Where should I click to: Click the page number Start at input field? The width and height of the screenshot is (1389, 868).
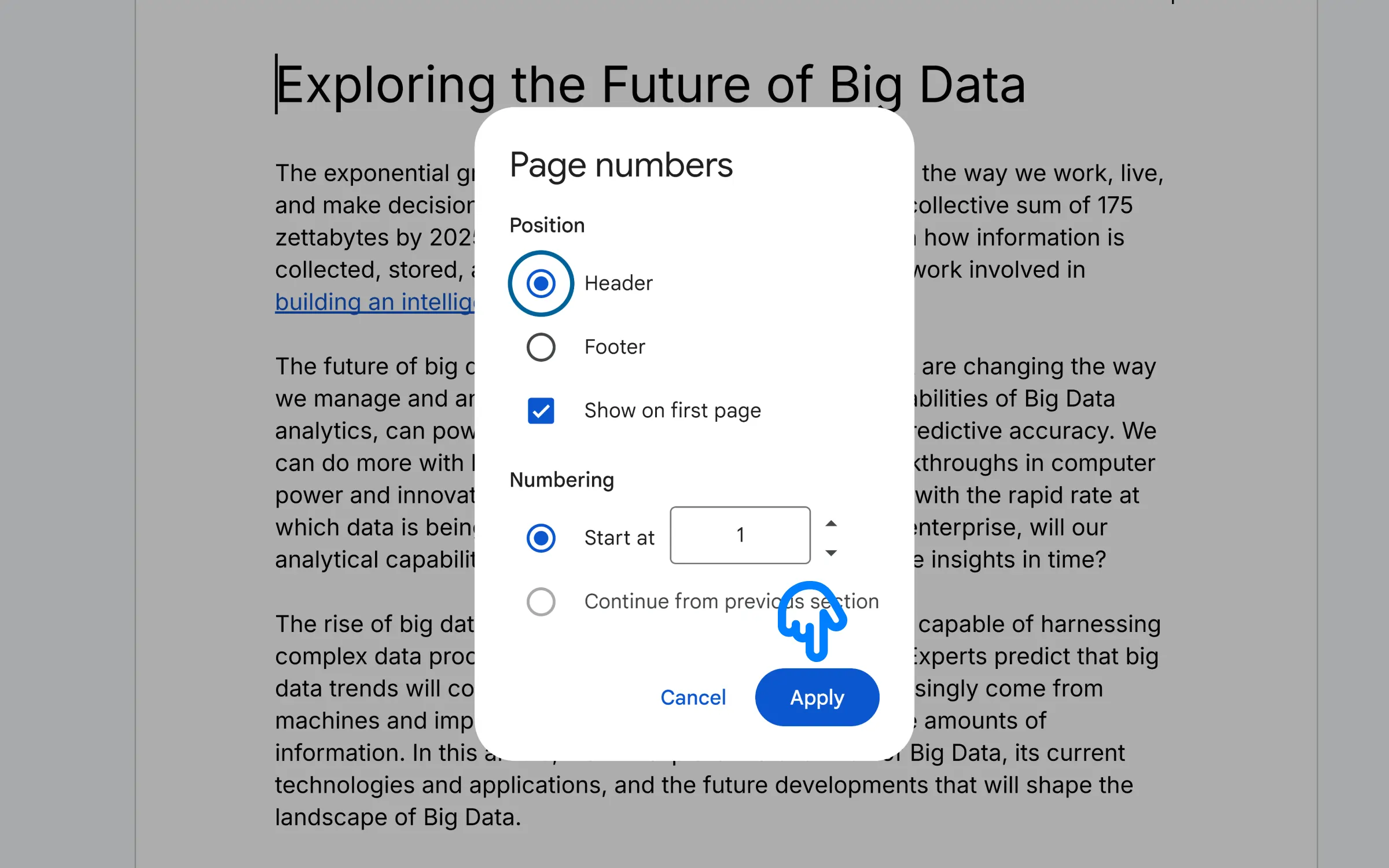pyautogui.click(x=740, y=535)
